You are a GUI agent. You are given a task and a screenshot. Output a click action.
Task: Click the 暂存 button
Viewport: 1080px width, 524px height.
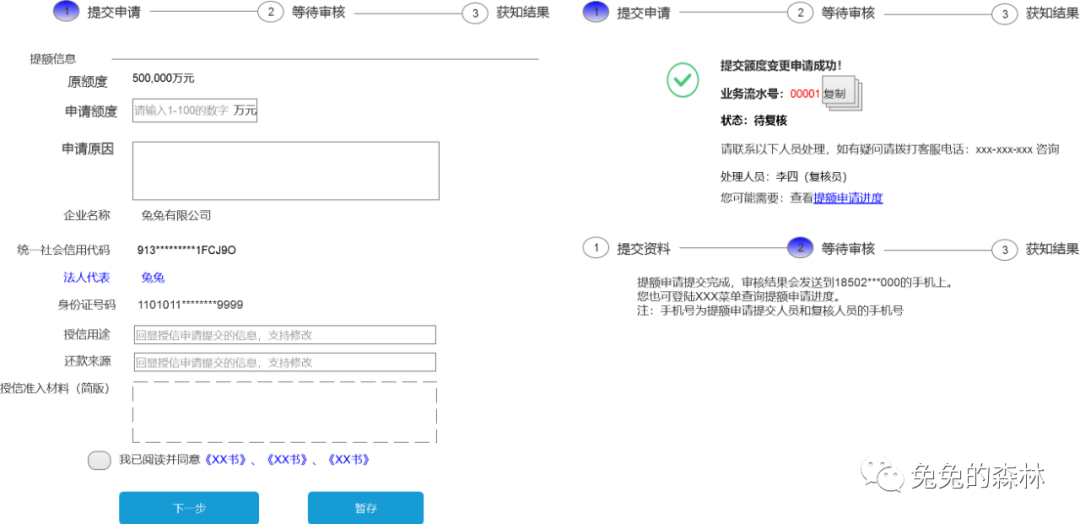coord(366,508)
